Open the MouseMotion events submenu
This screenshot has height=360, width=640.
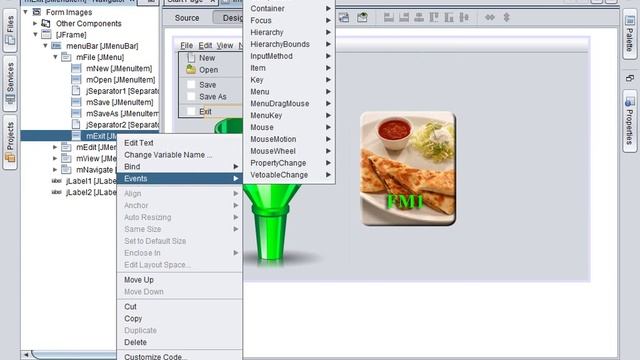pos(289,139)
